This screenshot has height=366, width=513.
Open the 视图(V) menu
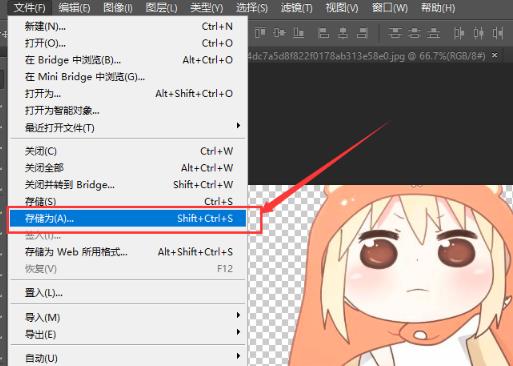click(342, 7)
